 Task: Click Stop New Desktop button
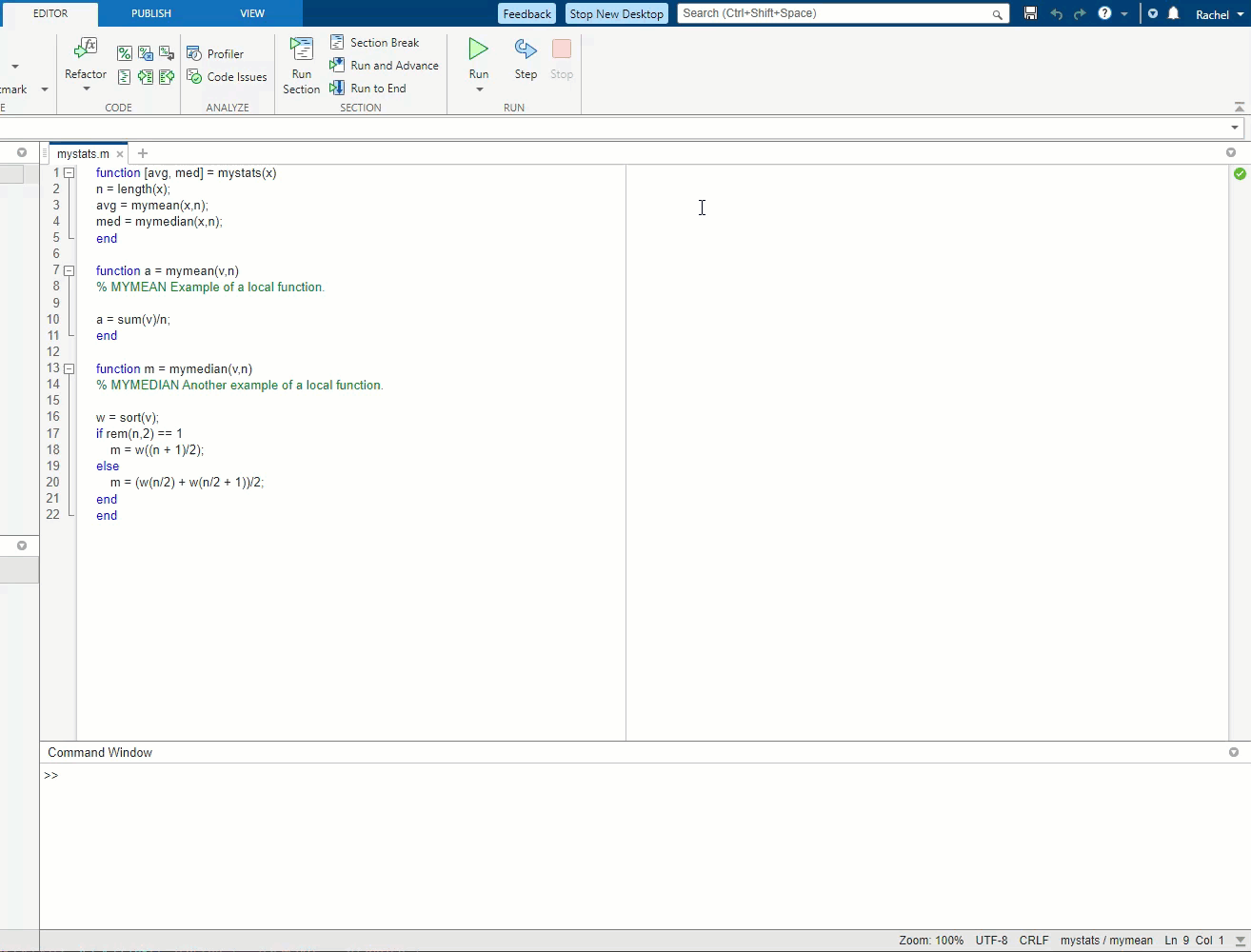click(x=616, y=13)
